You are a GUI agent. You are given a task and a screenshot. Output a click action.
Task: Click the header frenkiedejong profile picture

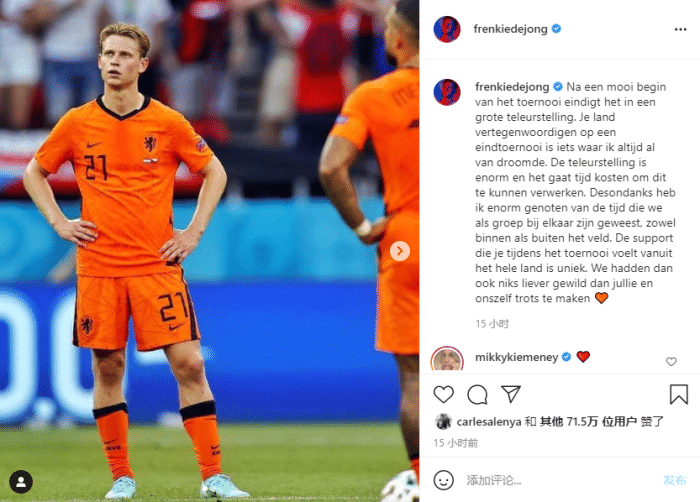click(x=447, y=29)
